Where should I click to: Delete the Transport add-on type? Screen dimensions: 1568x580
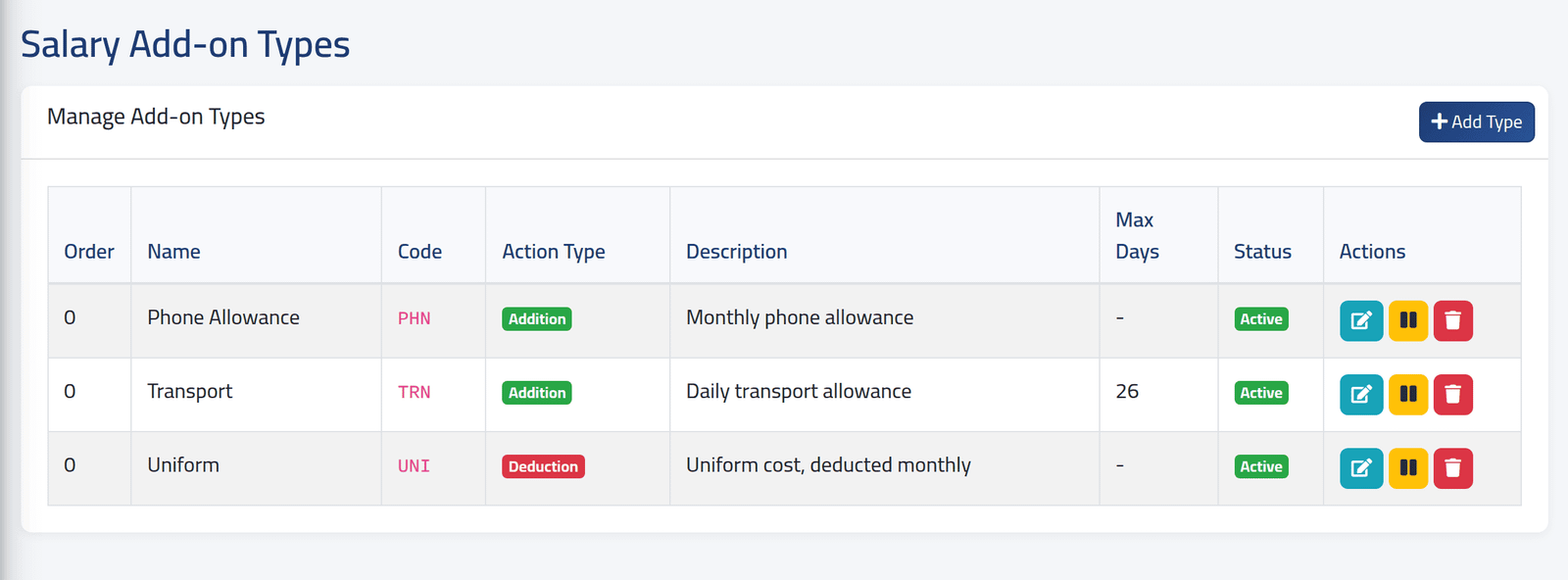[1453, 394]
